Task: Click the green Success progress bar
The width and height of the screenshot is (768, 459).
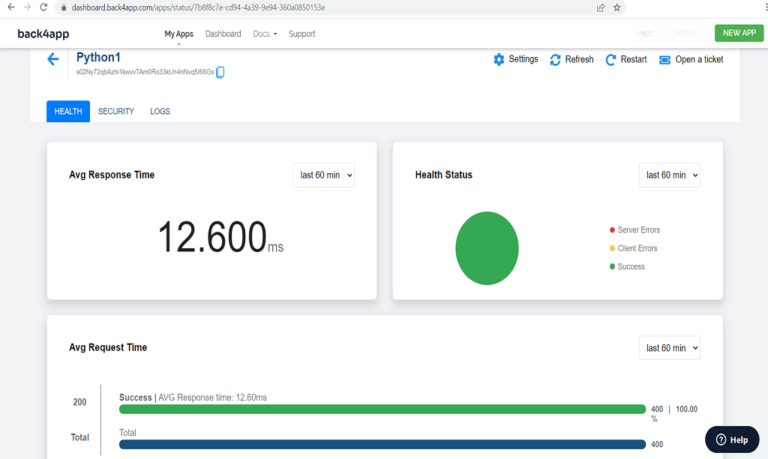Action: pos(382,409)
